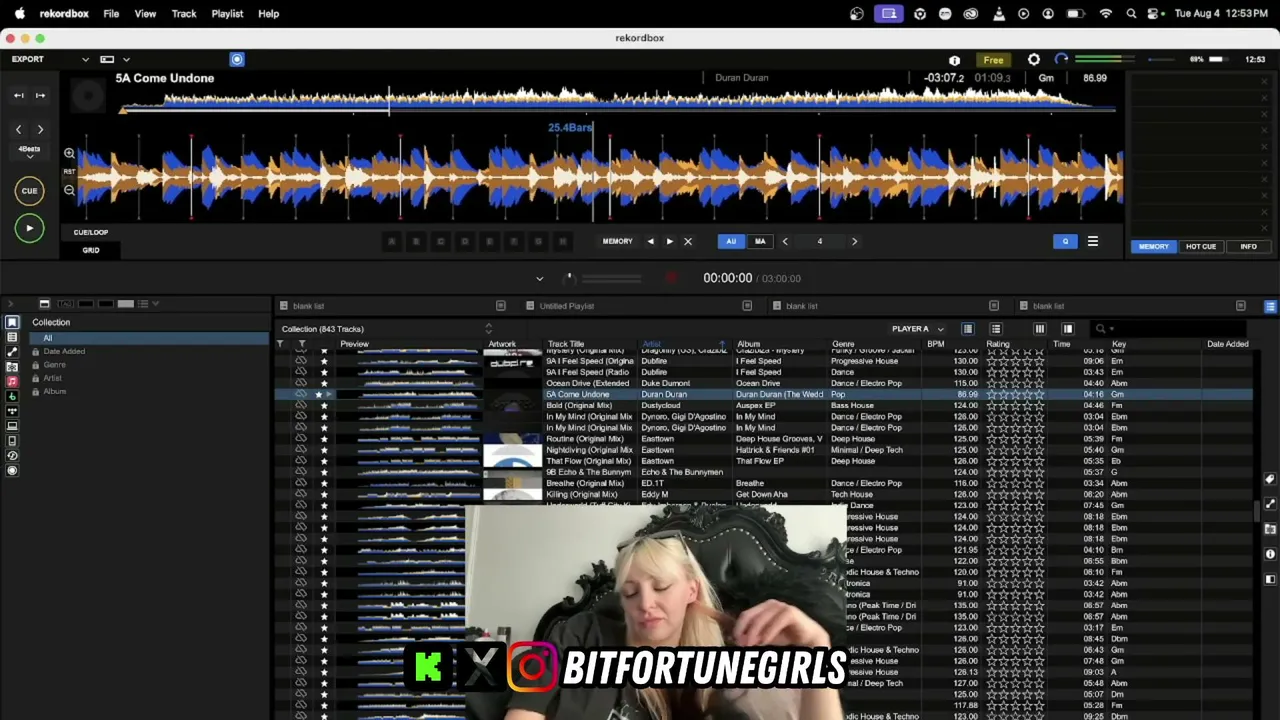
Task: Enable the MA manual loop mode
Action: (760, 241)
